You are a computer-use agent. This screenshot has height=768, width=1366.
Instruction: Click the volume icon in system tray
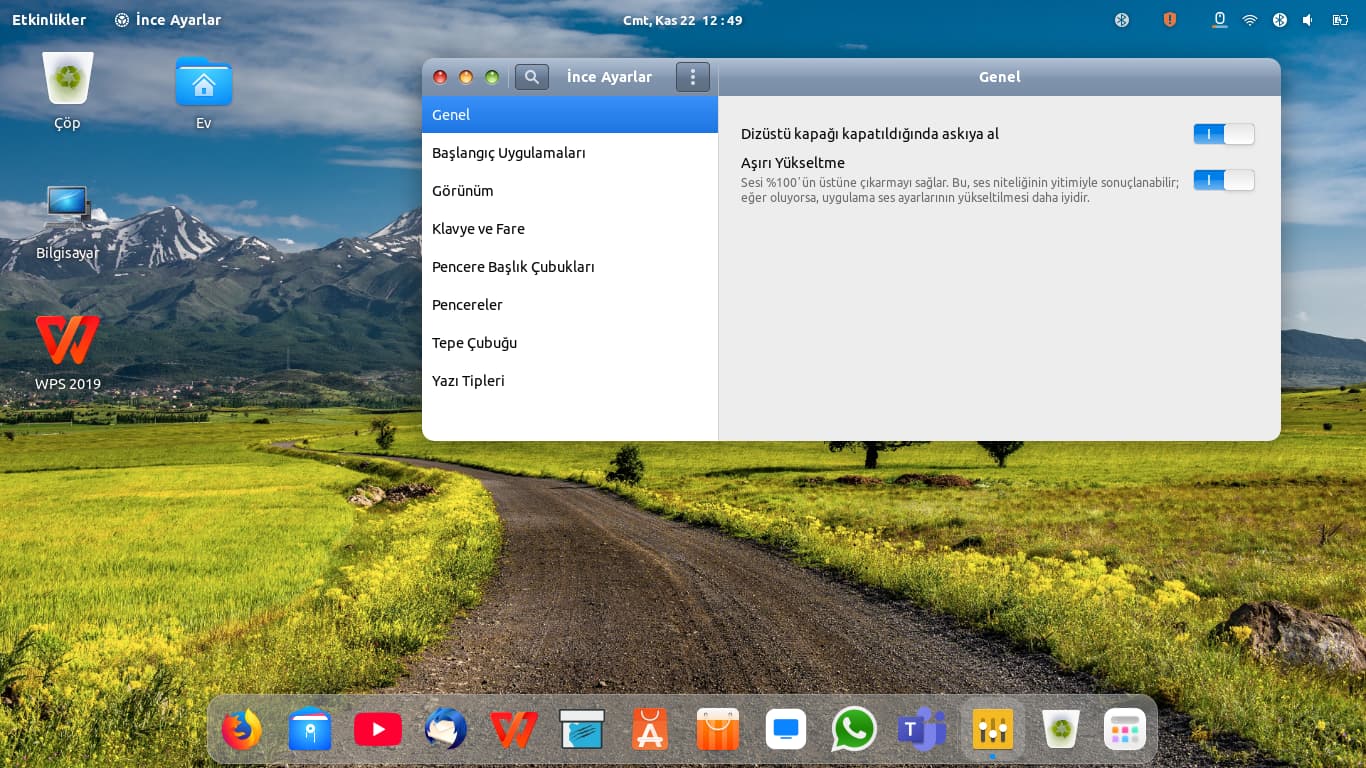coord(1308,20)
